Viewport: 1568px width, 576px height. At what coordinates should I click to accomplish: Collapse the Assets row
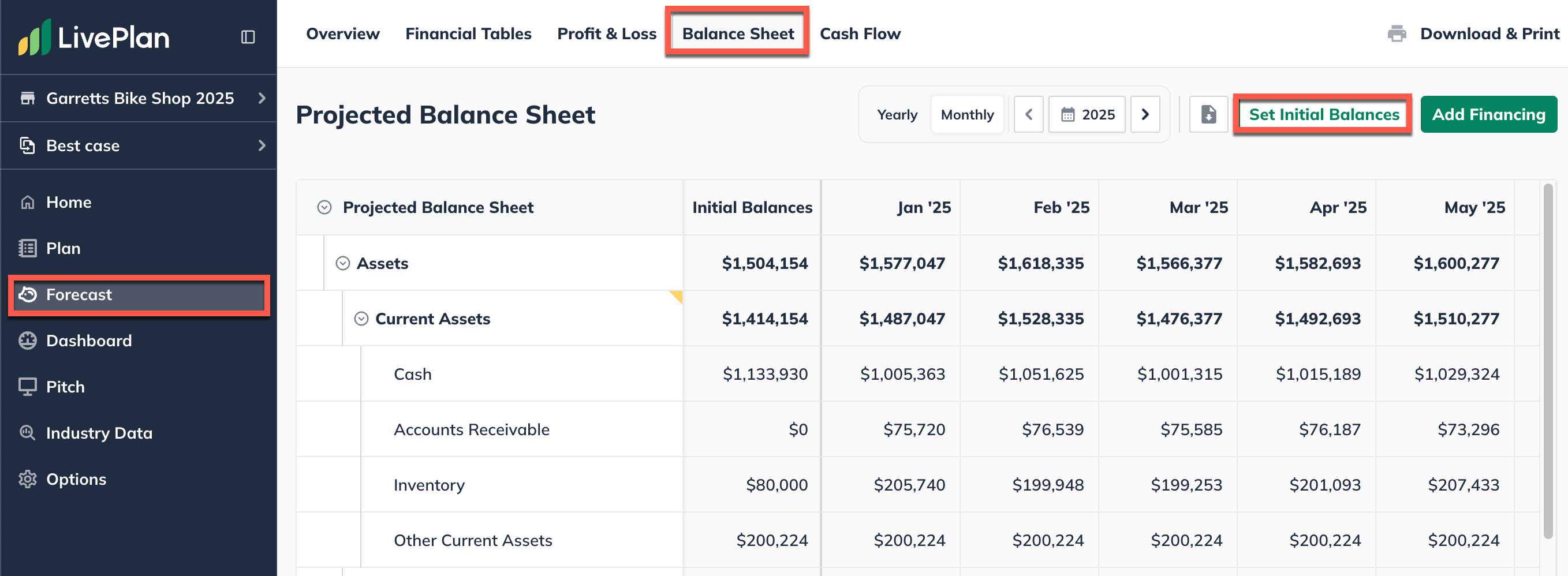point(343,263)
